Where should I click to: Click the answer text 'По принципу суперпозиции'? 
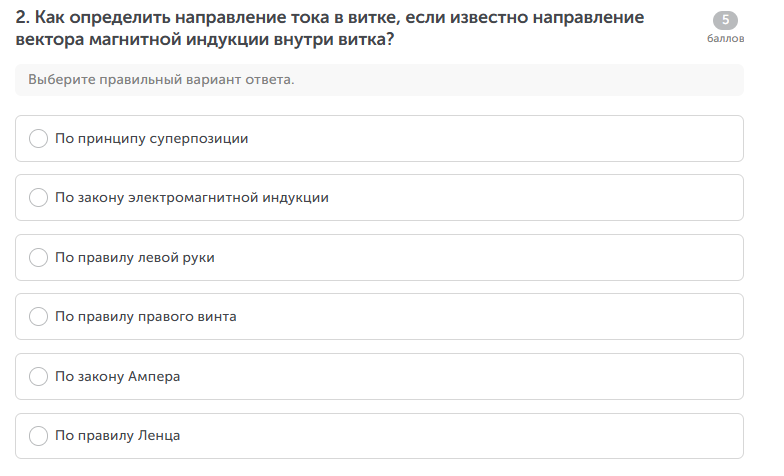point(151,139)
